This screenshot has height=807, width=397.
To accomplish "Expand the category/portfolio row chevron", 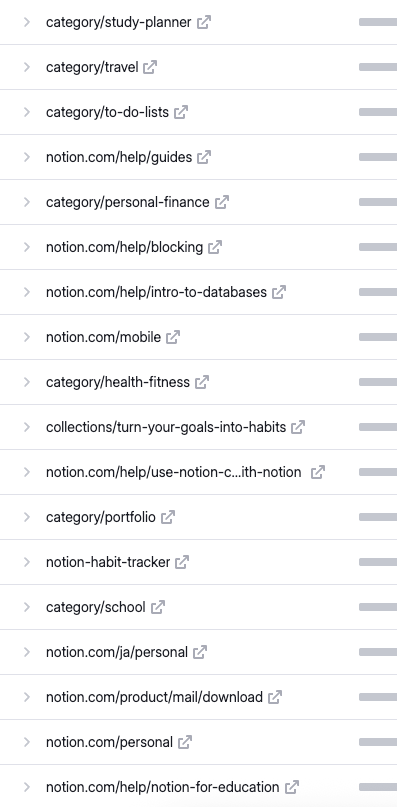I will click(x=27, y=517).
